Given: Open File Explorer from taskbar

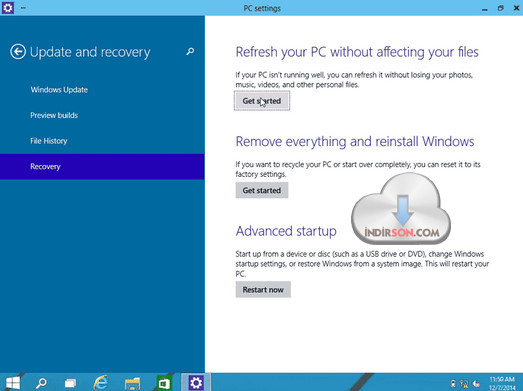Looking at the screenshot, I should 132,383.
